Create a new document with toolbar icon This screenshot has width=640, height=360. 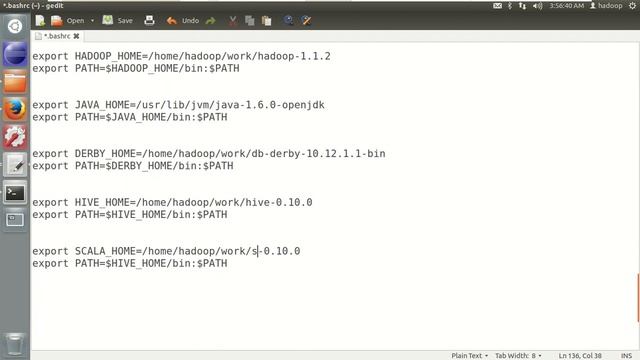40,20
